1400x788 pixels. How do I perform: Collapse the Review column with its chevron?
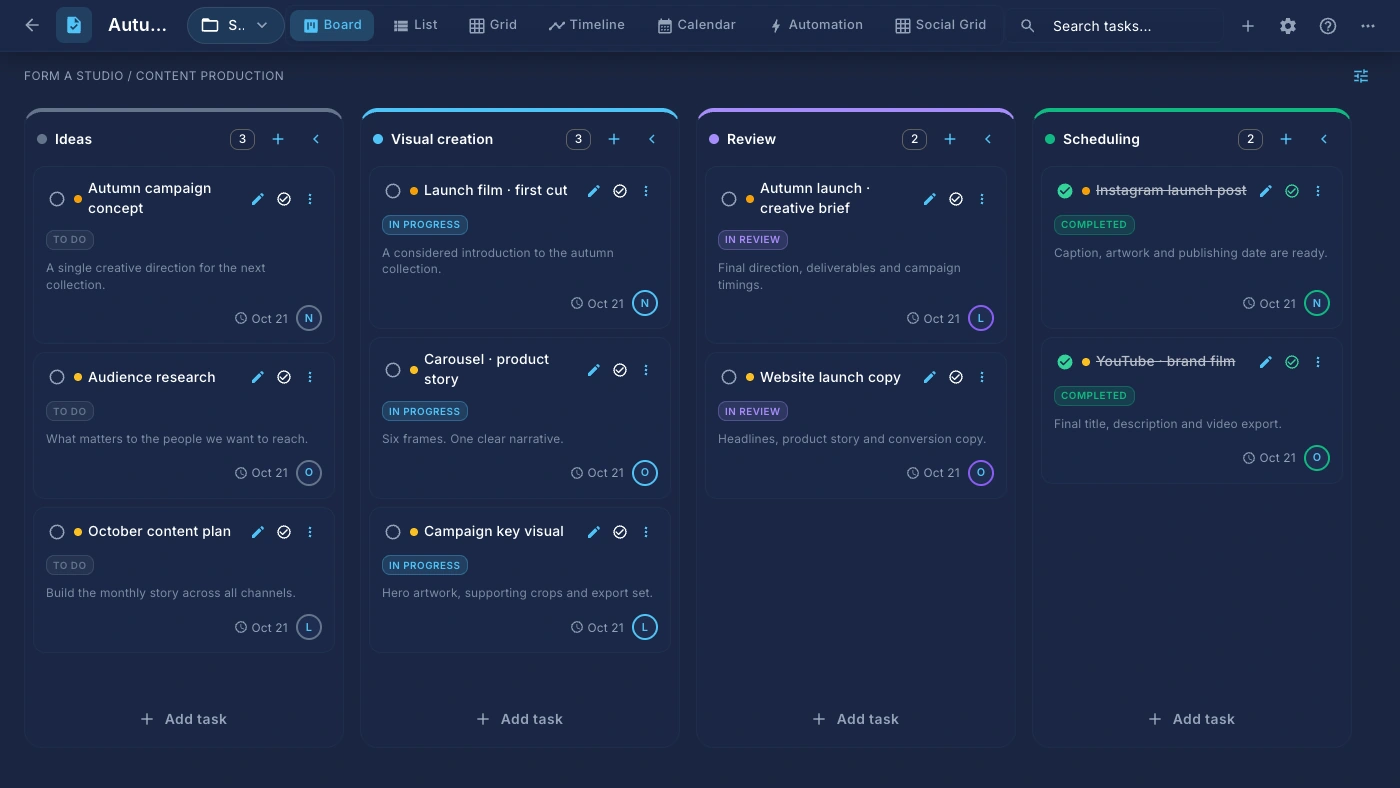988,139
